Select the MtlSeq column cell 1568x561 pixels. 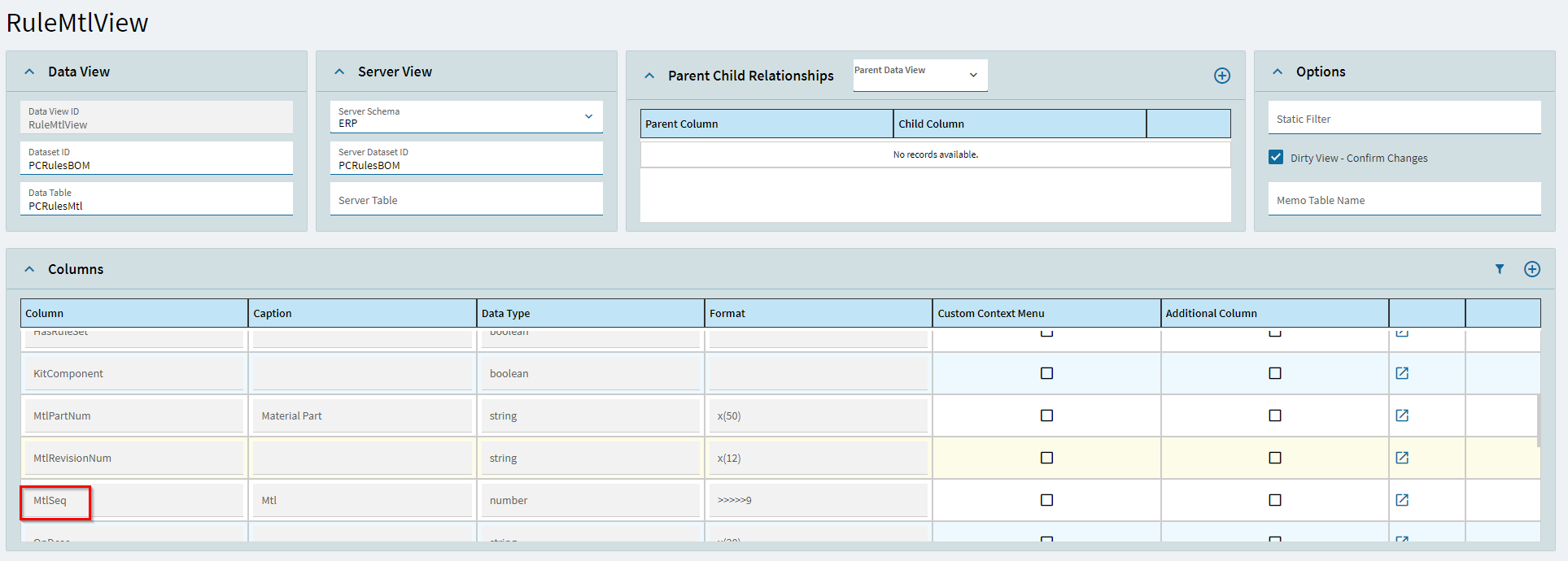[134, 500]
